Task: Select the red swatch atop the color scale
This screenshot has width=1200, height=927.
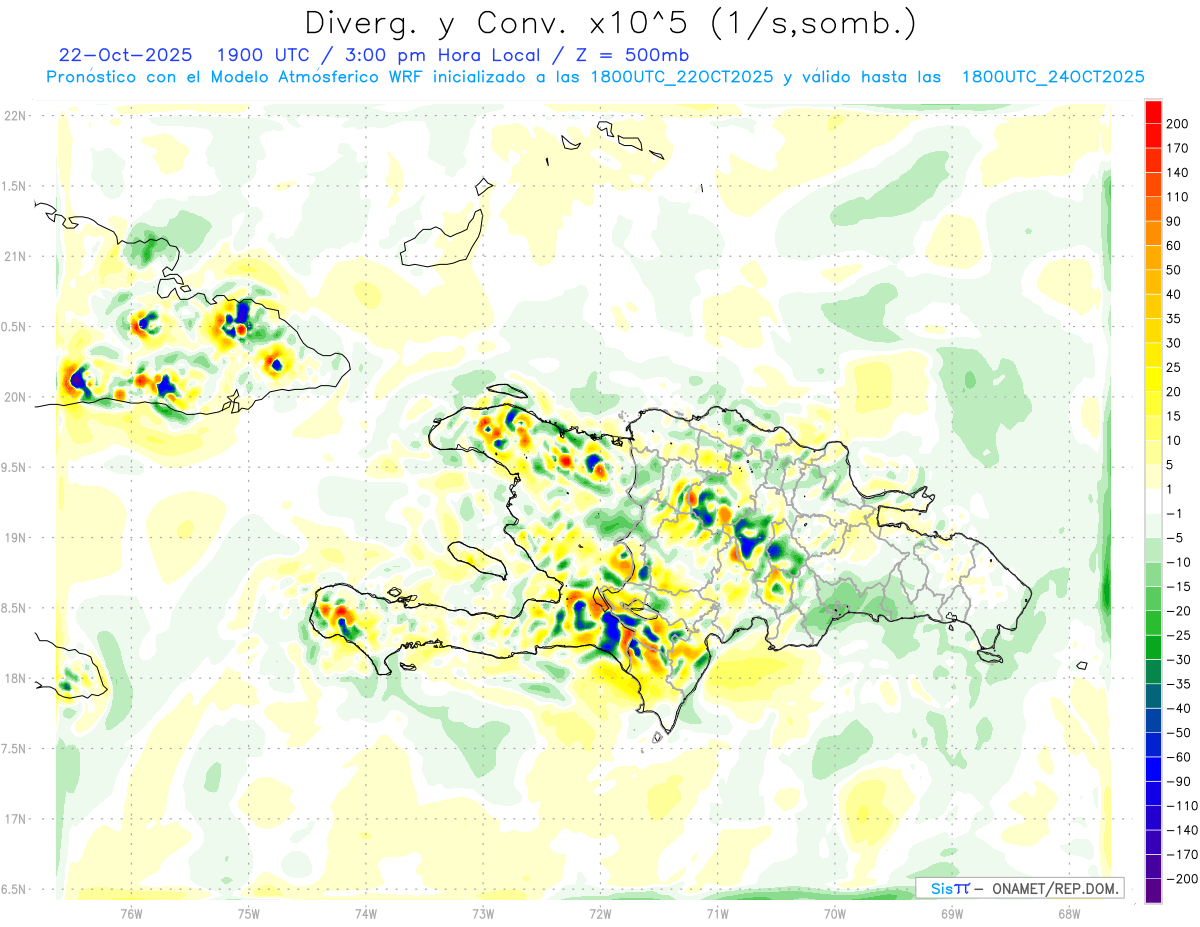Action: click(1153, 111)
